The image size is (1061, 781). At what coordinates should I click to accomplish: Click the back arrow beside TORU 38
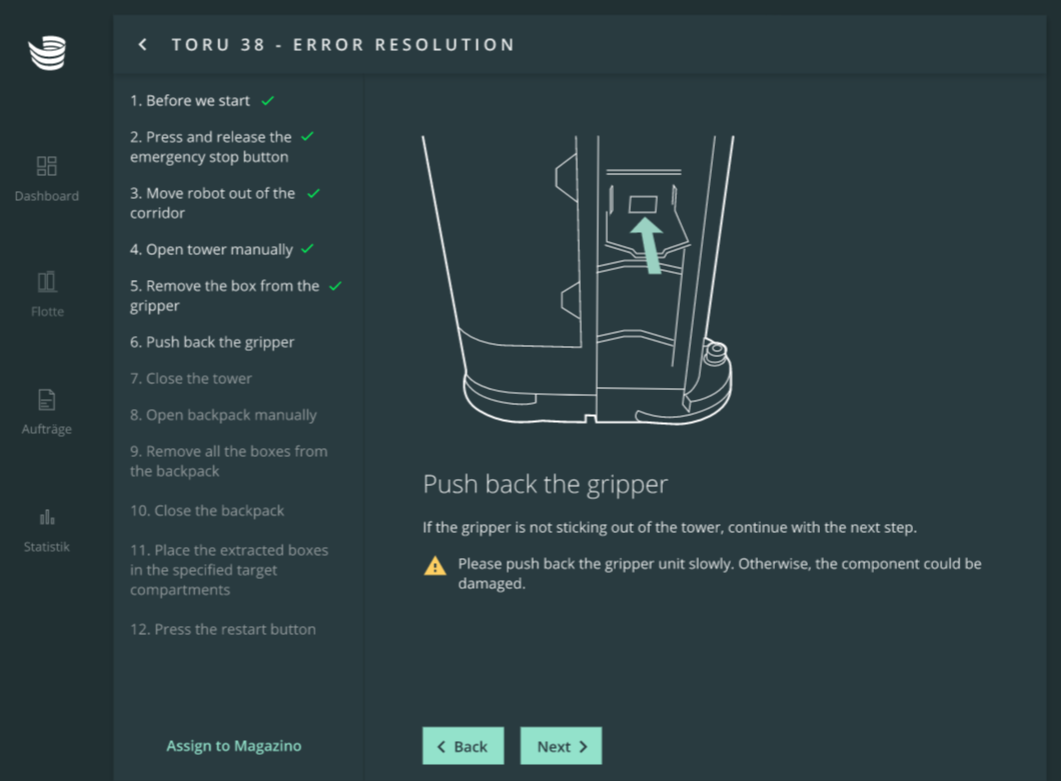(x=143, y=45)
